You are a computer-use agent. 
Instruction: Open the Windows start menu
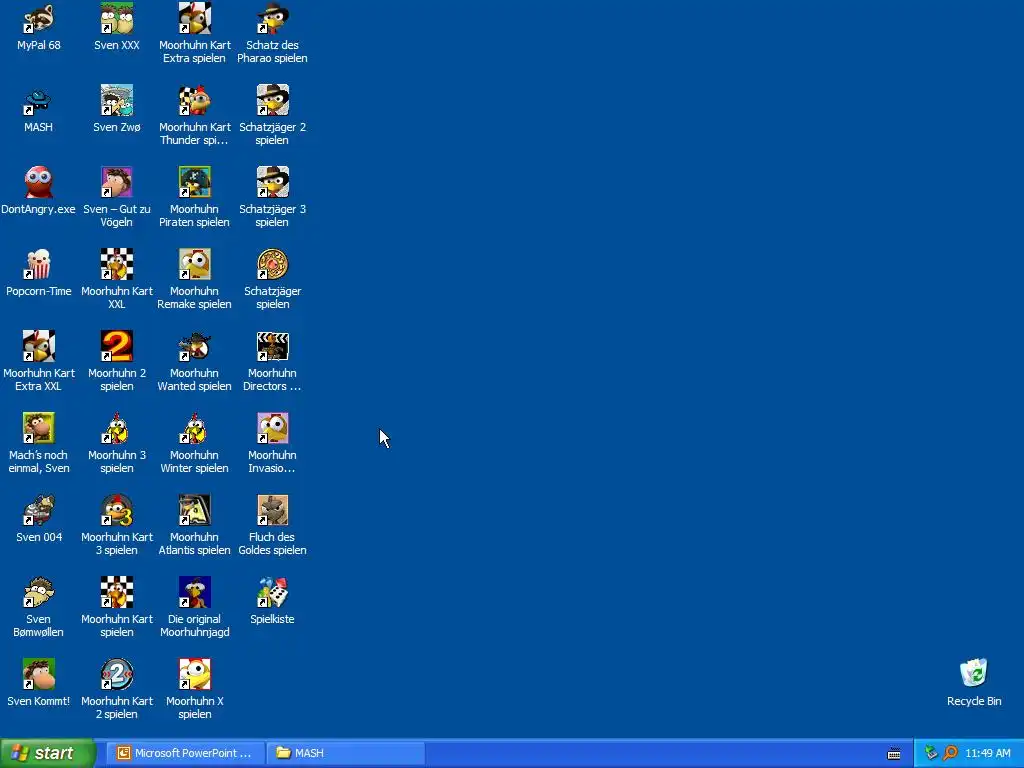click(x=47, y=753)
